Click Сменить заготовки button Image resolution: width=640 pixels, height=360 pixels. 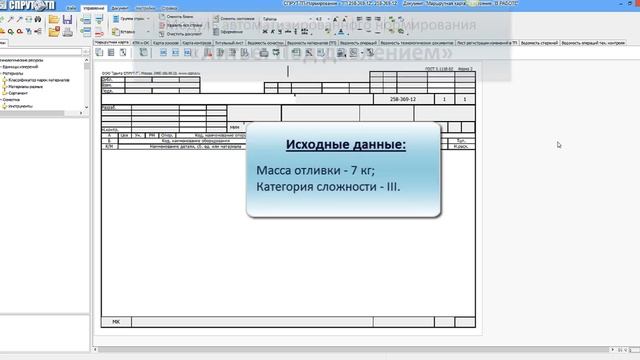234,19
